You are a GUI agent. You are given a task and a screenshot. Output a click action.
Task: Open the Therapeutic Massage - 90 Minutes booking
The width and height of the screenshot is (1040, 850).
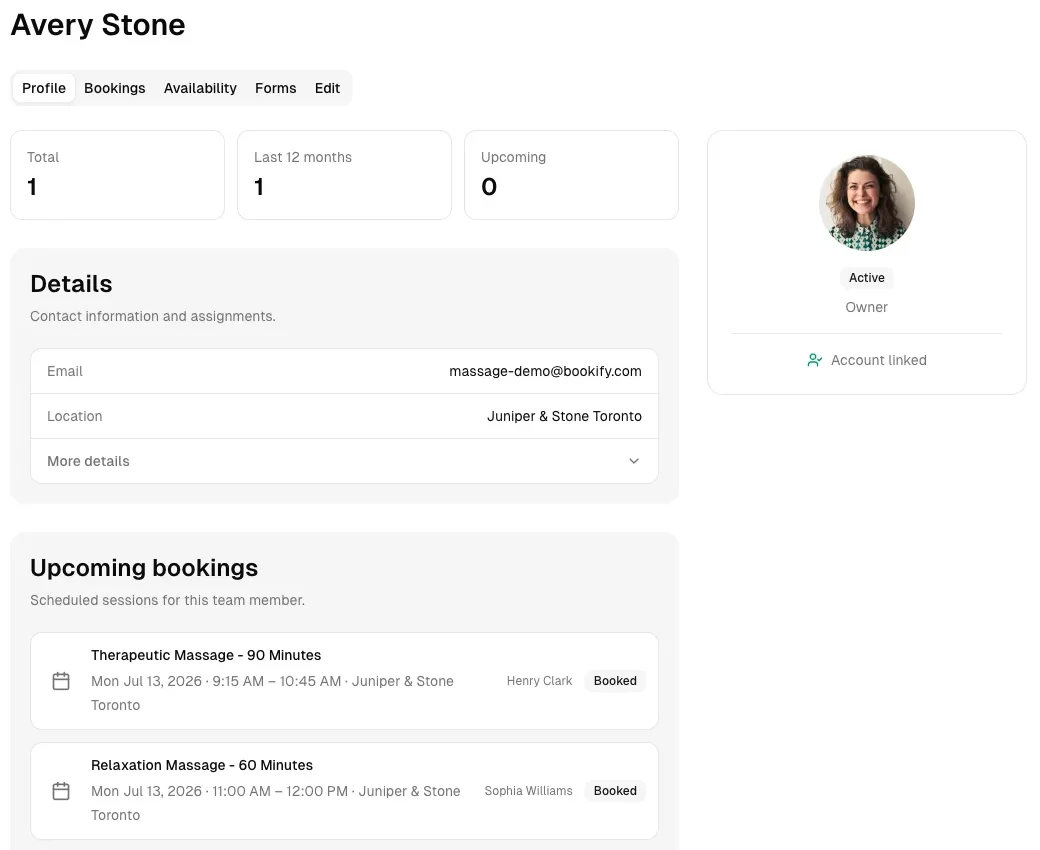344,681
